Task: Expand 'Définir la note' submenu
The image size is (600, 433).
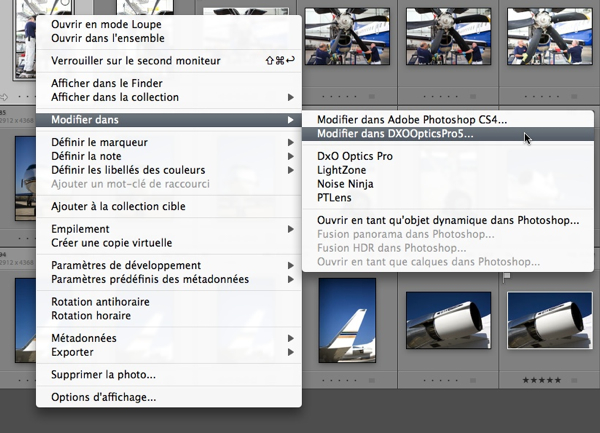Action: (x=169, y=156)
